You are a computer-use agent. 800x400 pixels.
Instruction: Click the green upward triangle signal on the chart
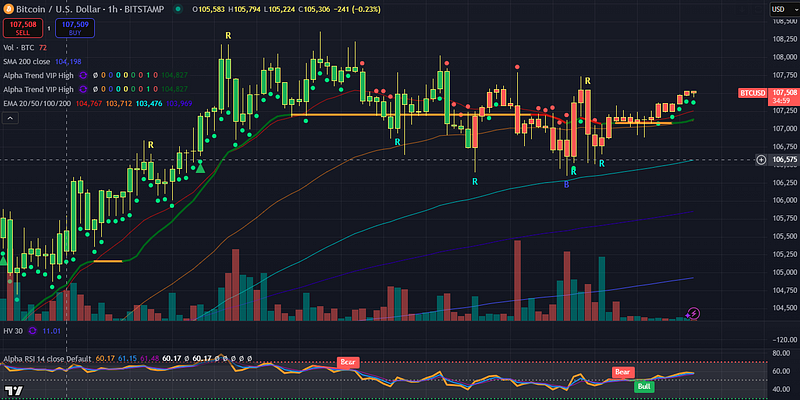[201, 166]
